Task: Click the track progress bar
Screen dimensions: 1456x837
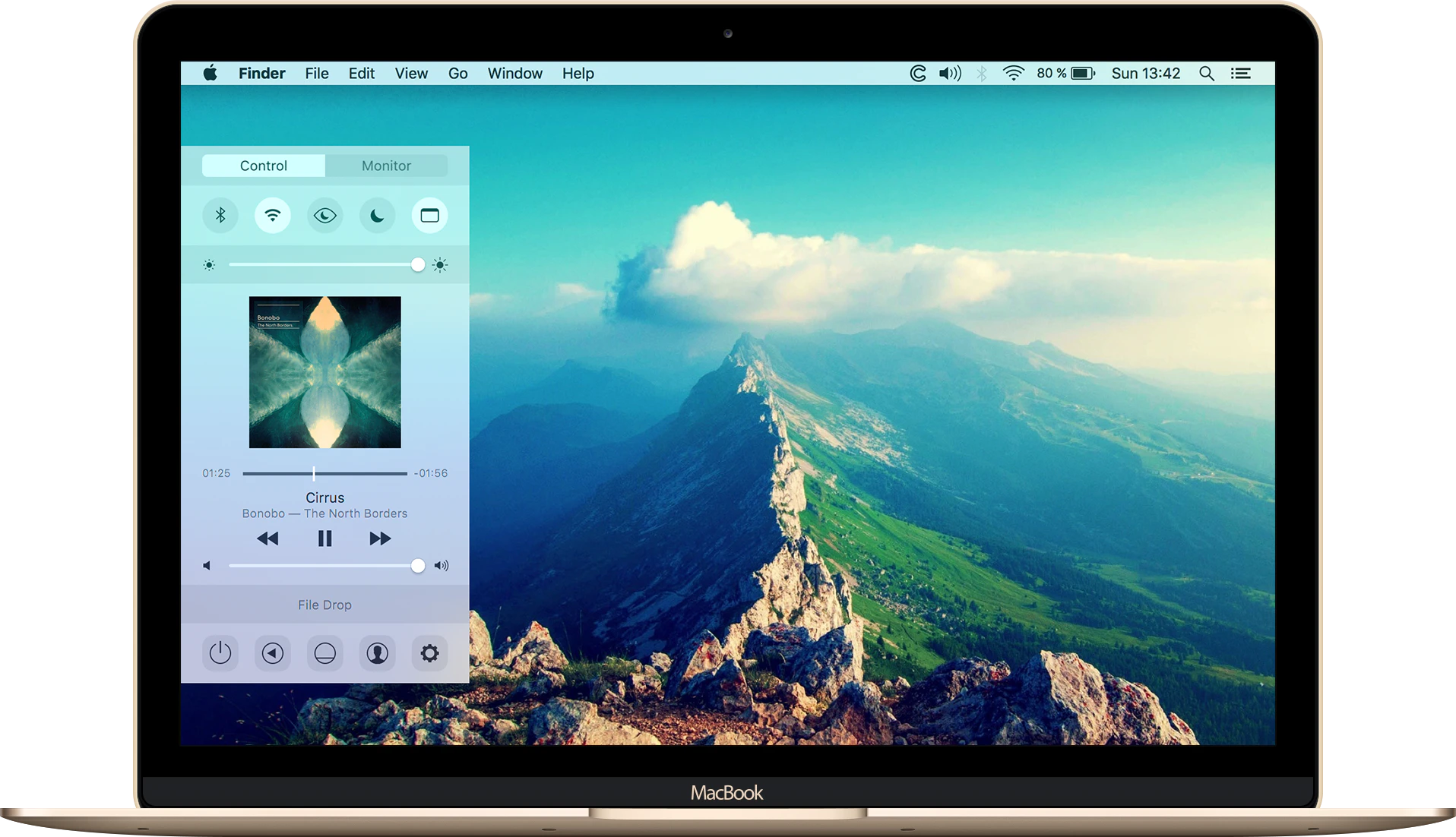Action: point(325,473)
